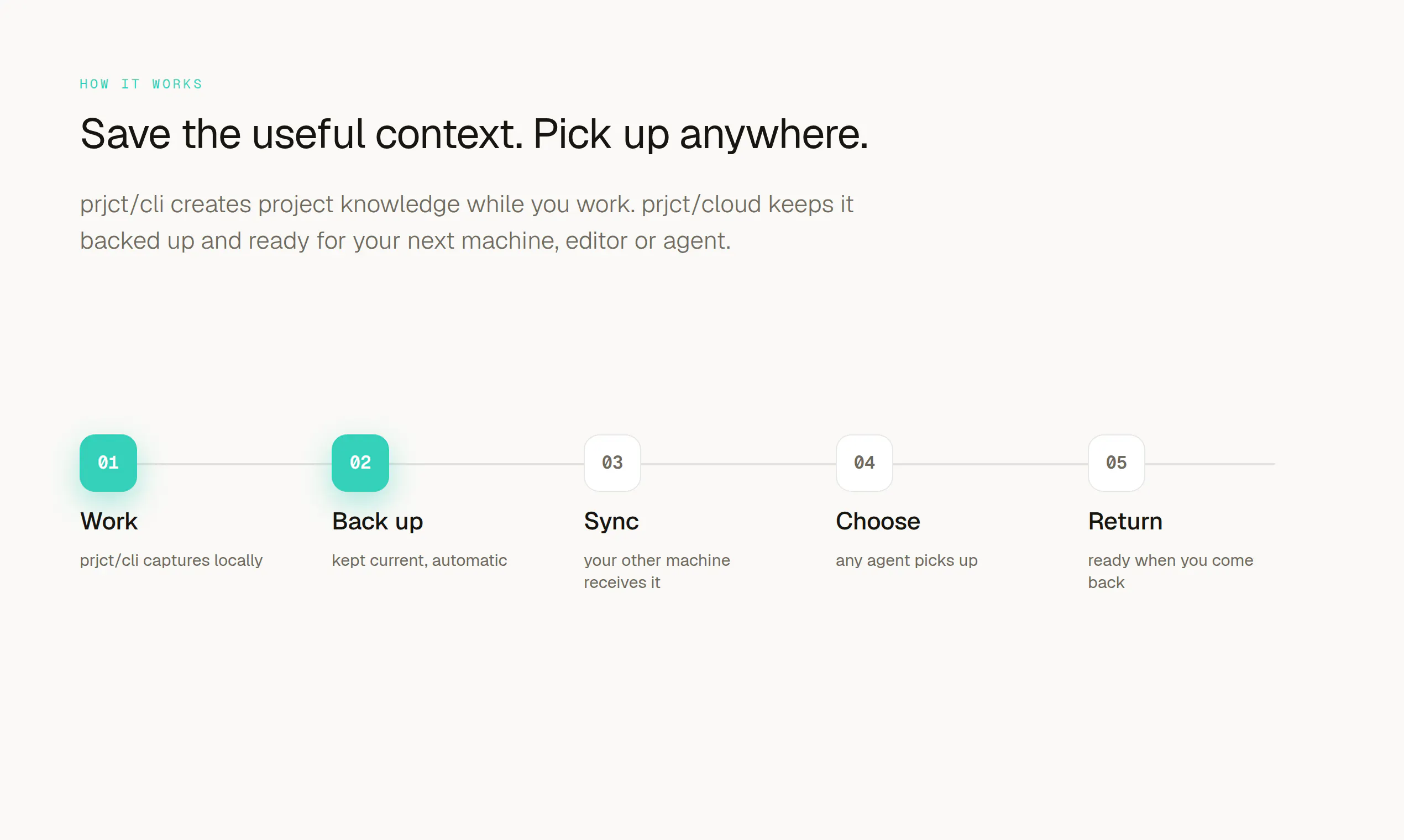
Task: Click the Back up step title
Action: (x=377, y=521)
